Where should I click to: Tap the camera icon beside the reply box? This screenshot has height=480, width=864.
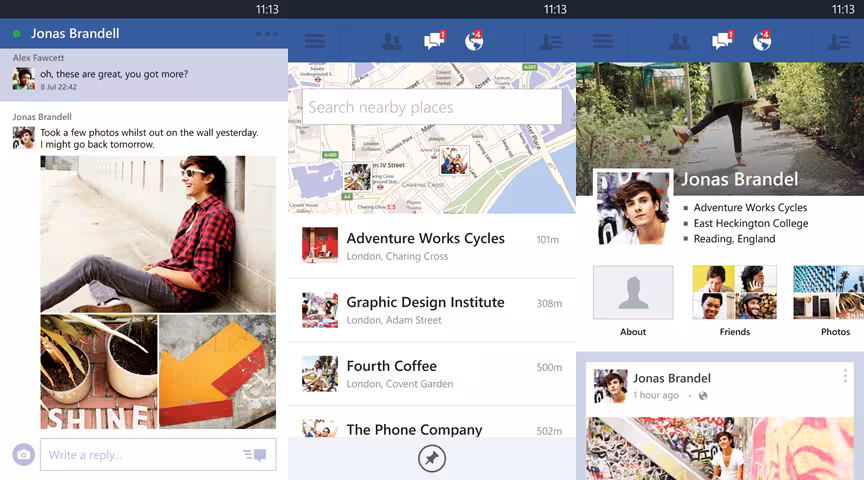tap(24, 455)
